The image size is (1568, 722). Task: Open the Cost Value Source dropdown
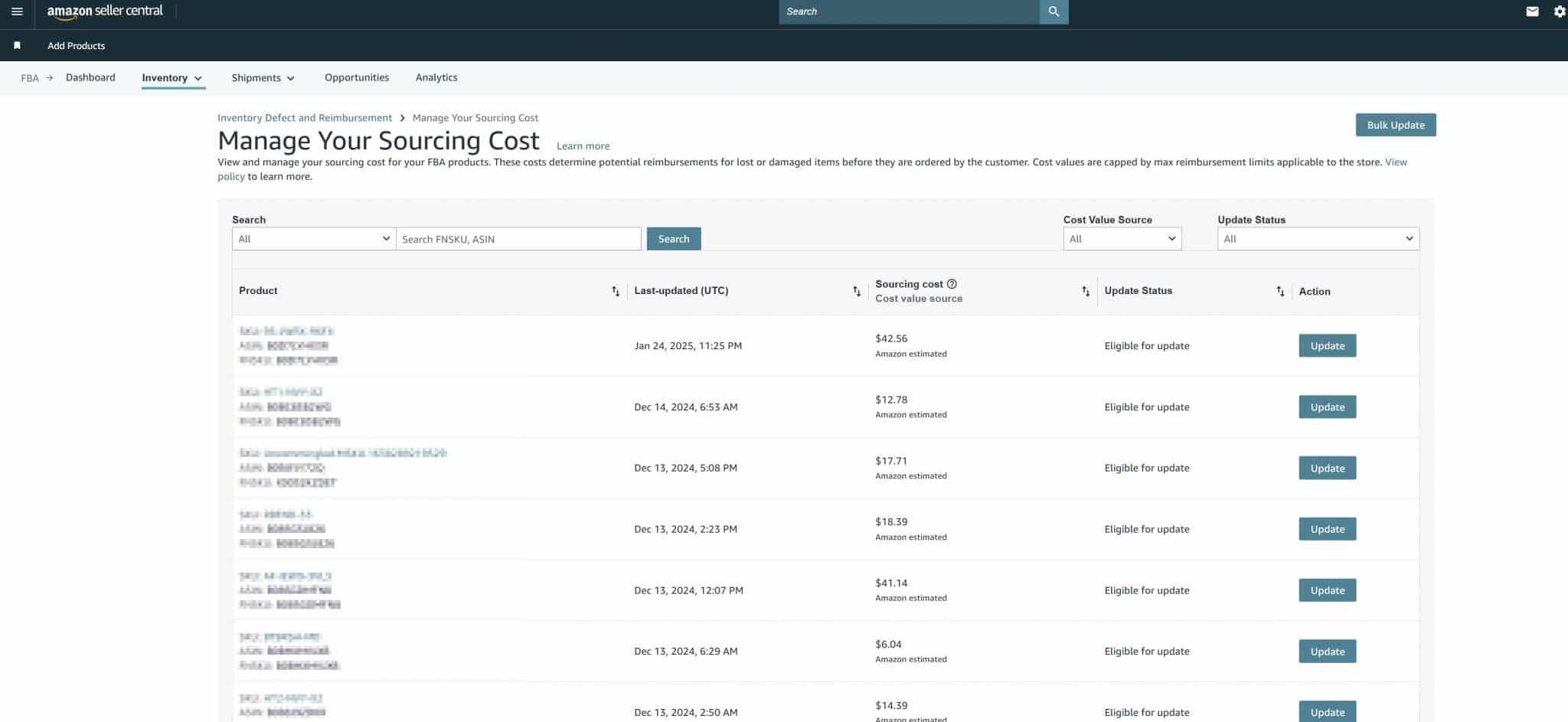(x=1122, y=239)
